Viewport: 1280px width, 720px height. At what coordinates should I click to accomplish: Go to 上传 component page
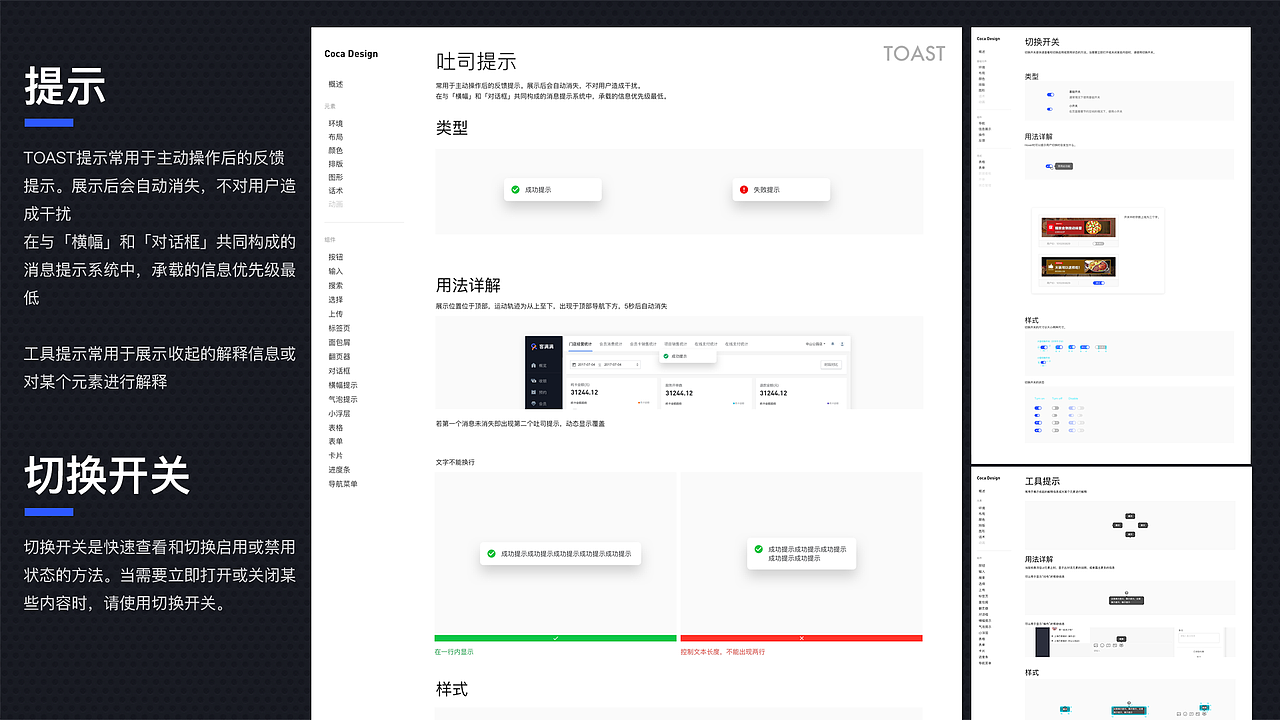(335, 314)
